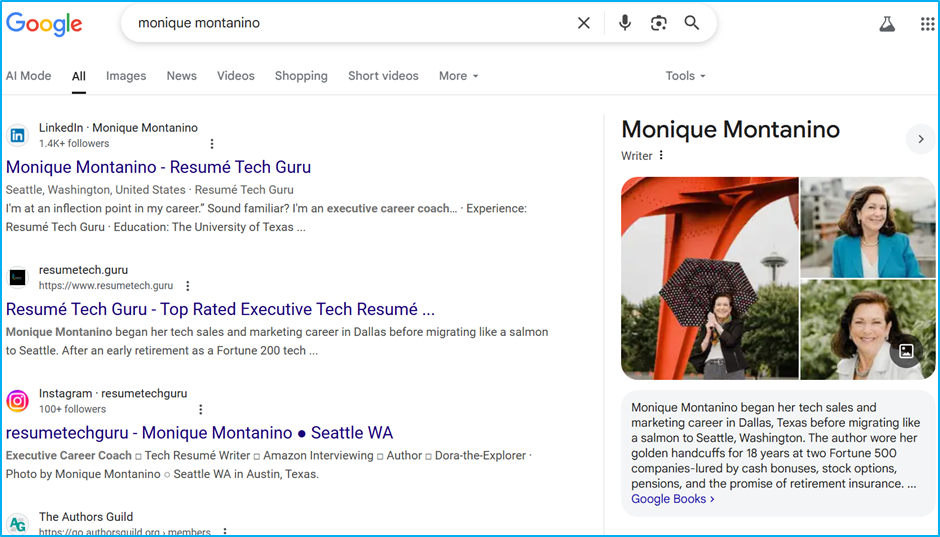The height and width of the screenshot is (537, 940).
Task: Click the voice search microphone icon
Action: (625, 23)
